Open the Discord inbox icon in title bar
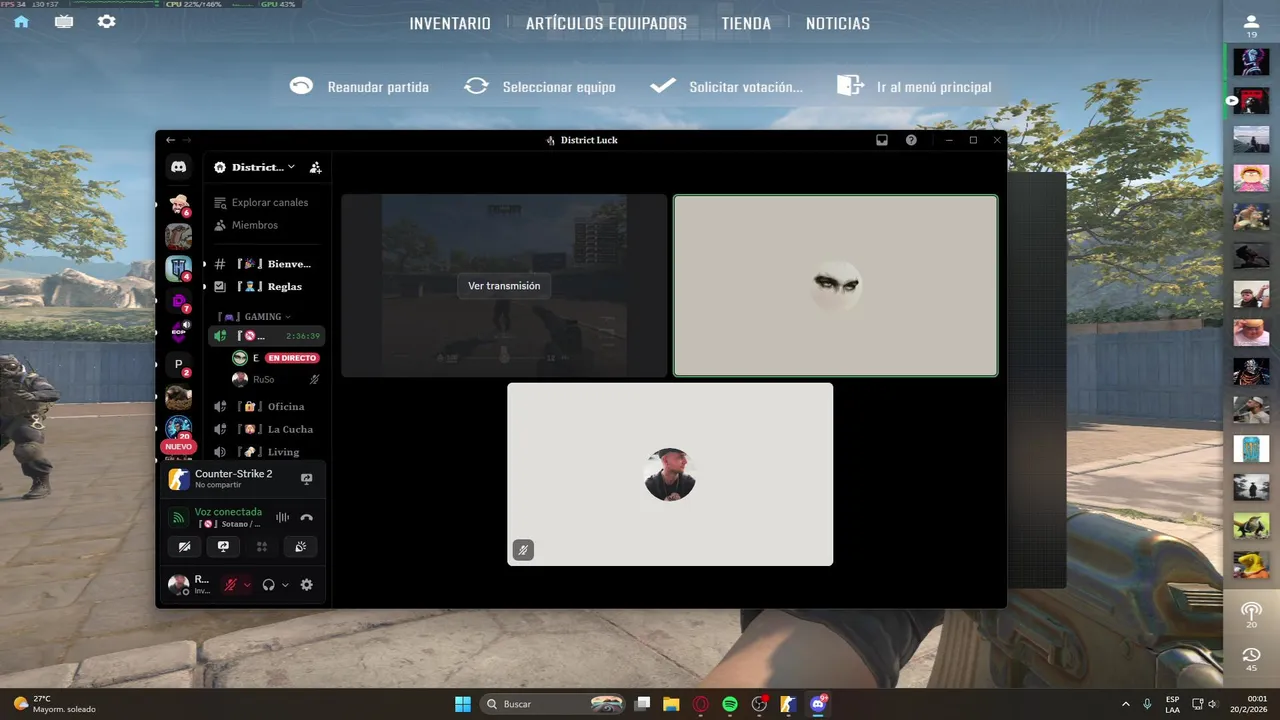 pos(882,140)
